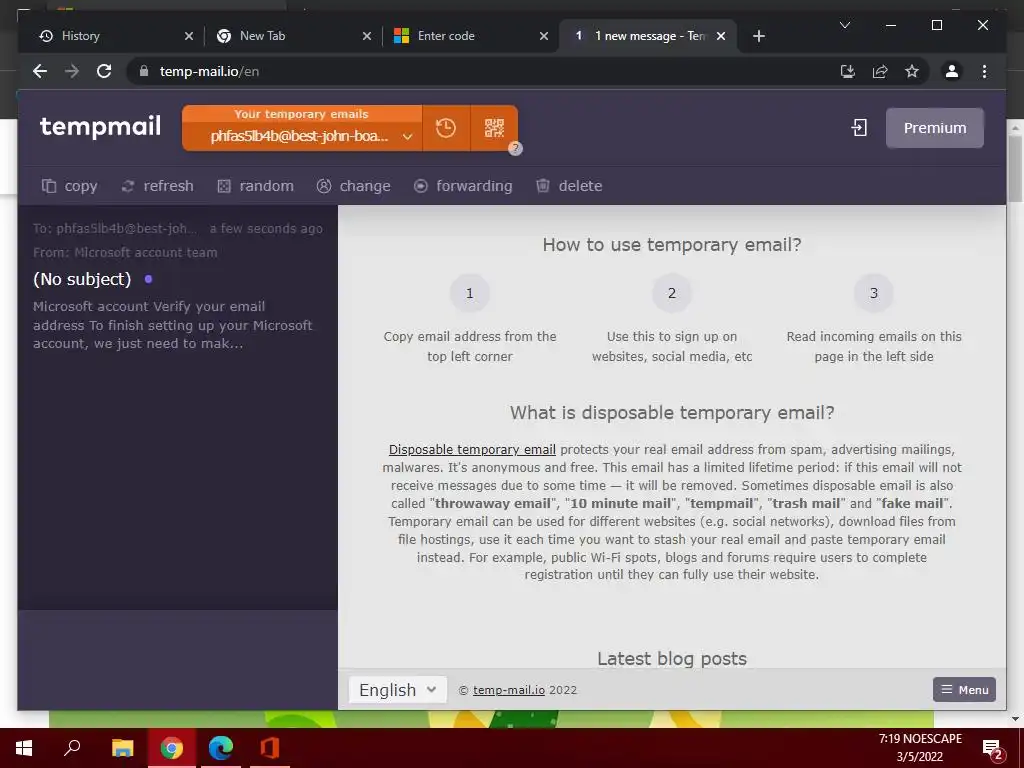
Task: Reload the page
Action: 104,71
